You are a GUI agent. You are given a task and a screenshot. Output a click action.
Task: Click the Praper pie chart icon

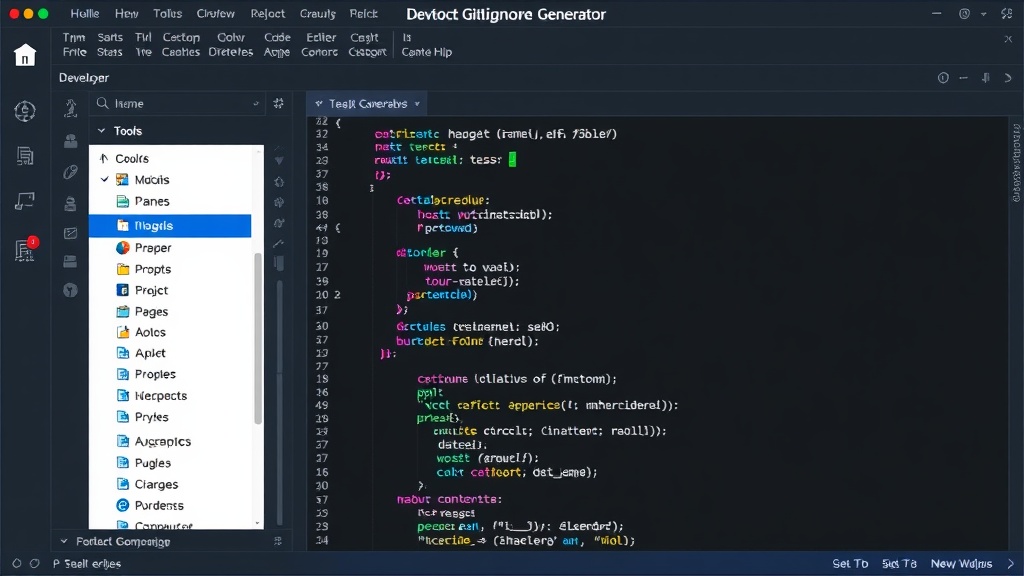tap(123, 248)
